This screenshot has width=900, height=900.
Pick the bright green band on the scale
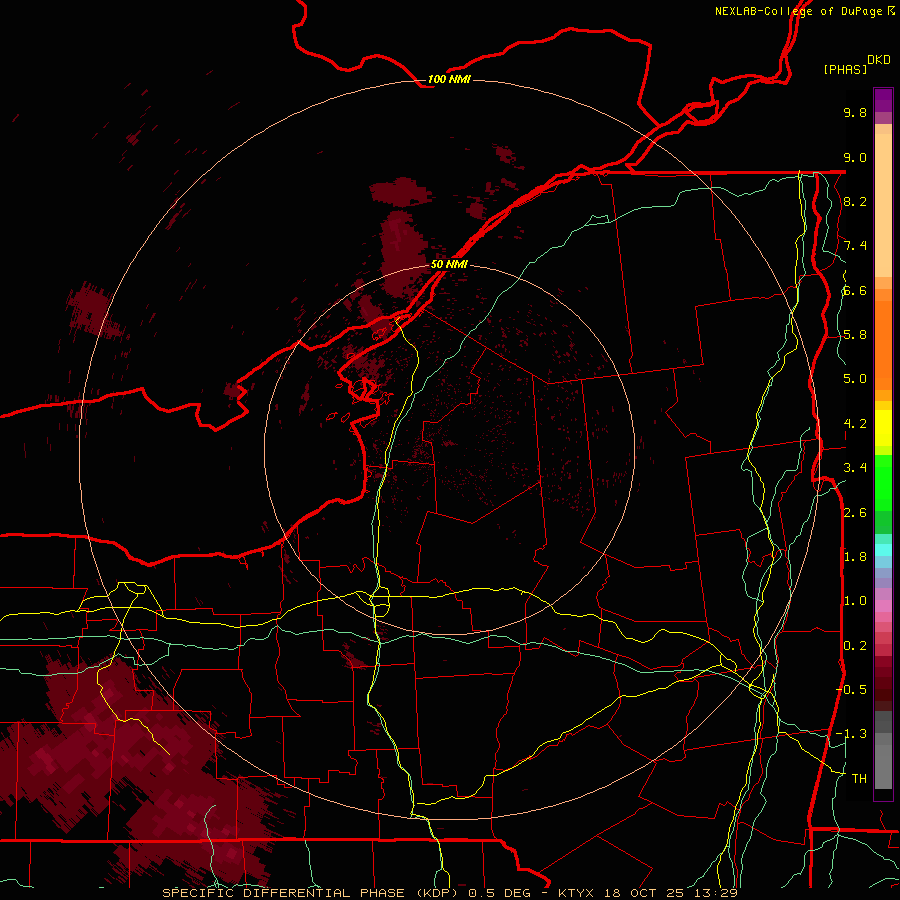(883, 482)
